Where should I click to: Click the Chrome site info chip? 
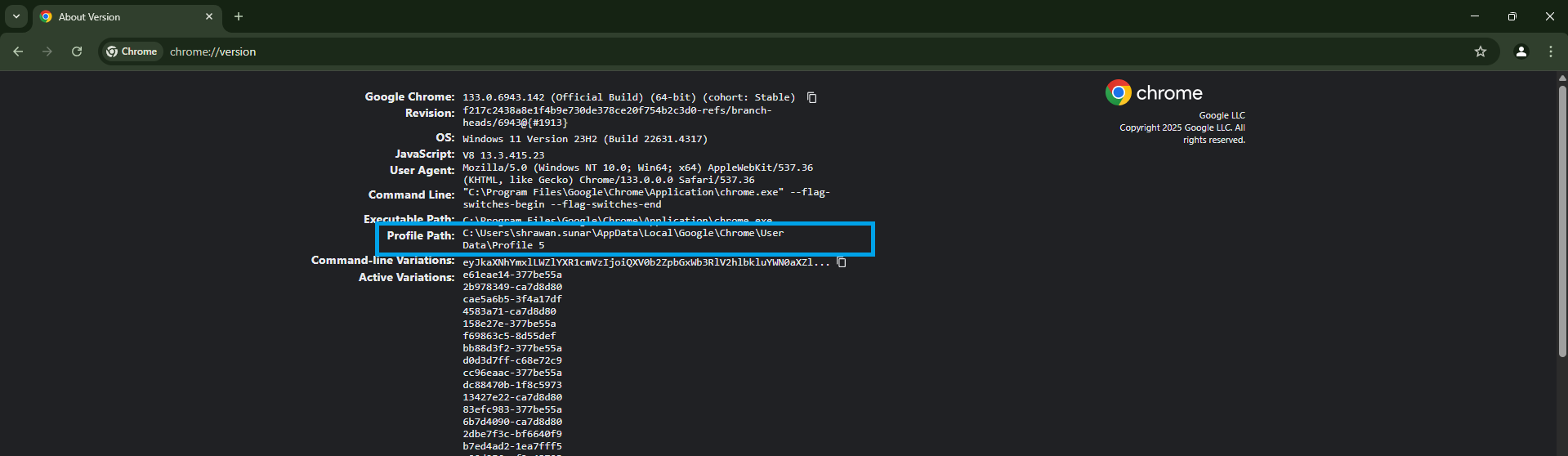132,51
